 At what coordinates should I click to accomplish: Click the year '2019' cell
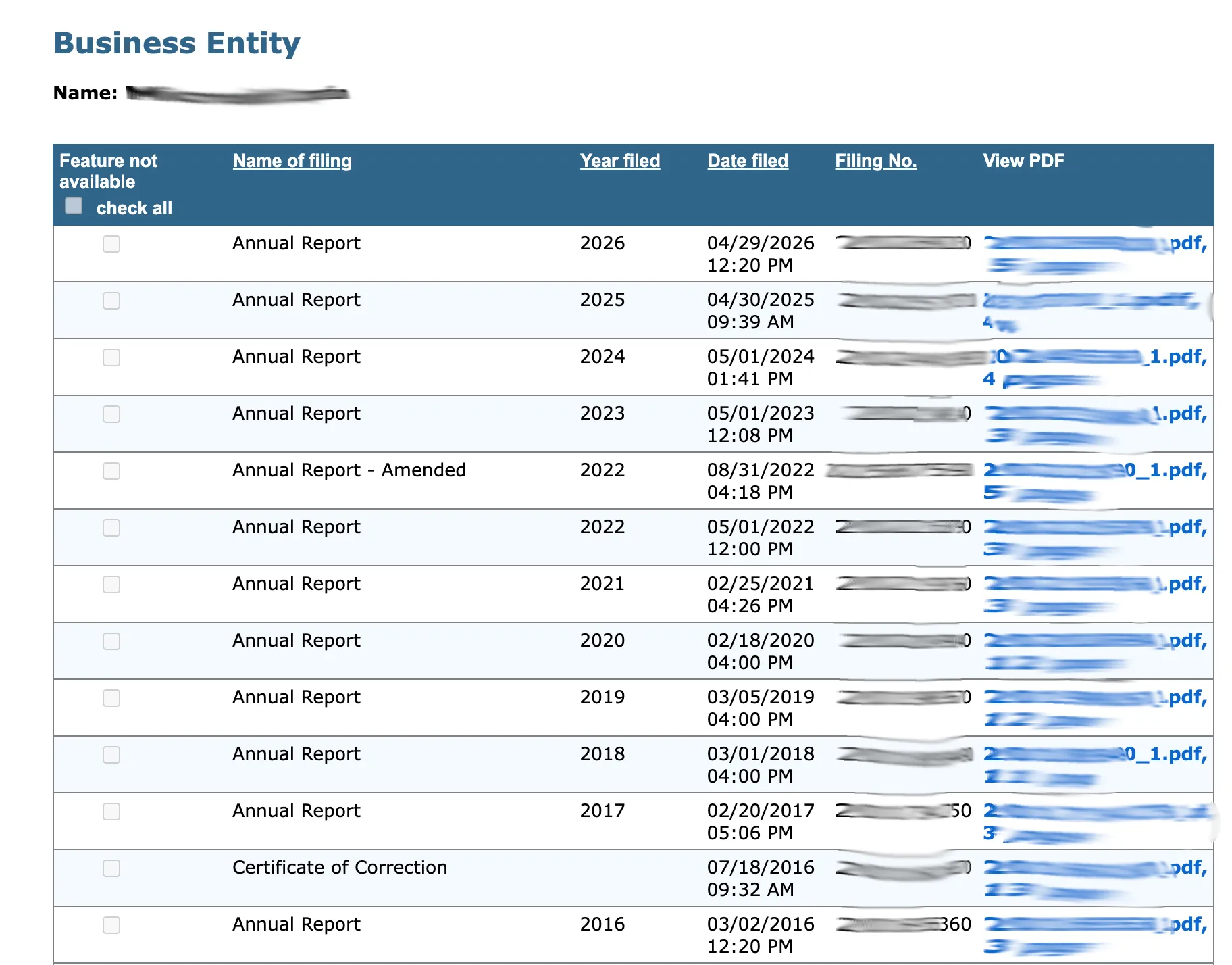tap(602, 697)
